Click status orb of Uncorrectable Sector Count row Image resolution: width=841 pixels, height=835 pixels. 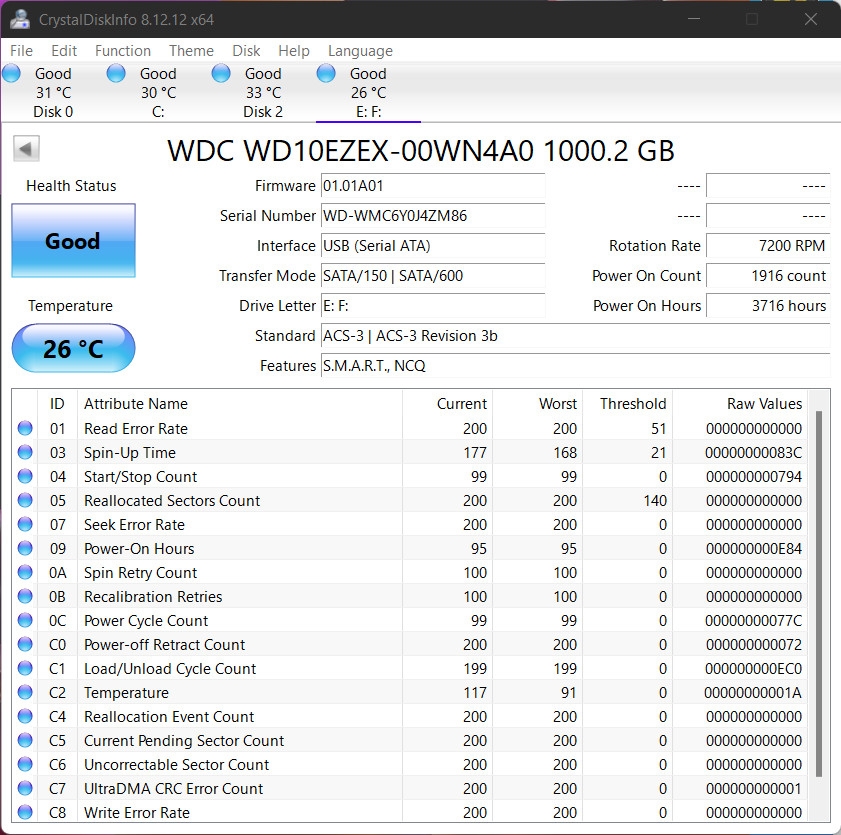[x=25, y=764]
